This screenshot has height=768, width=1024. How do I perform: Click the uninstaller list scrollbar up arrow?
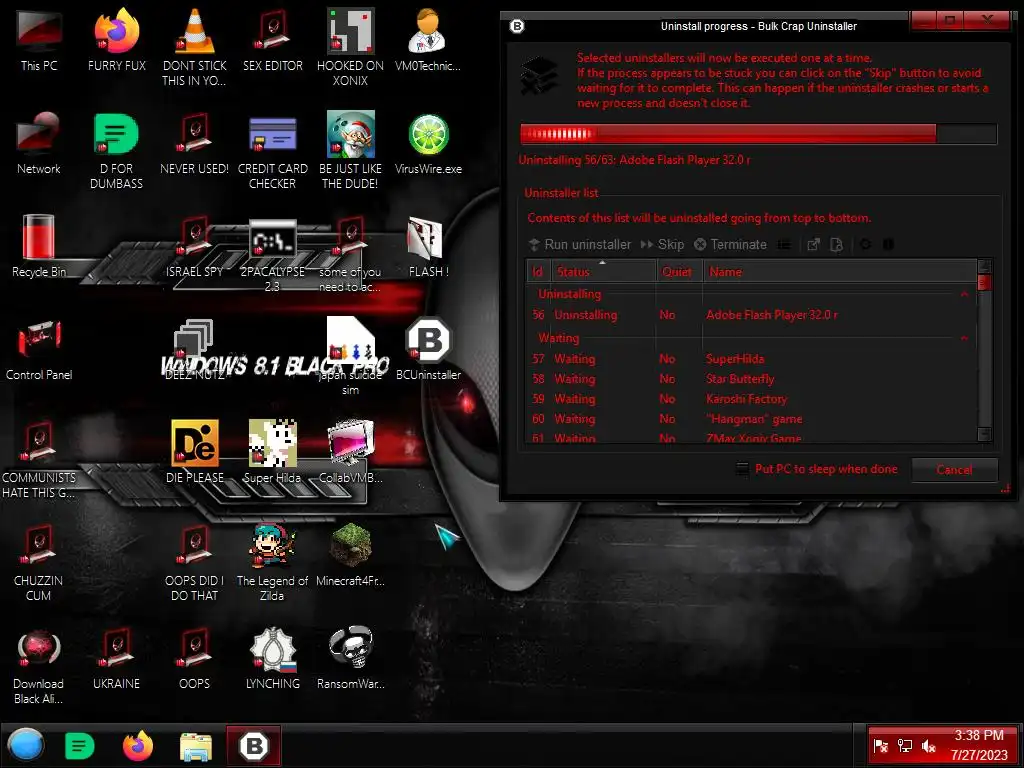984,266
